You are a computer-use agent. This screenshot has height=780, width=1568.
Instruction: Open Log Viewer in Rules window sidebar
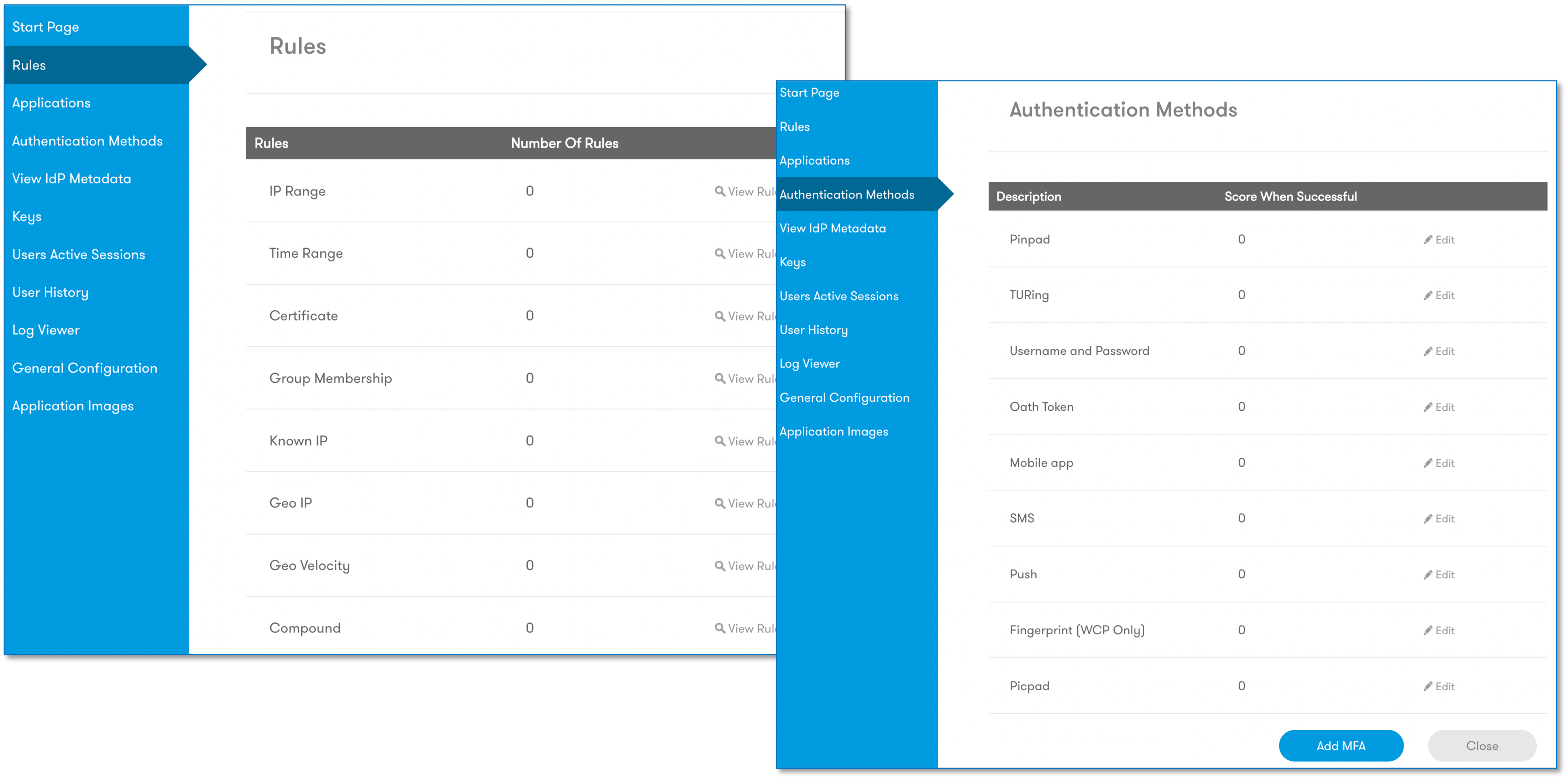tap(46, 330)
